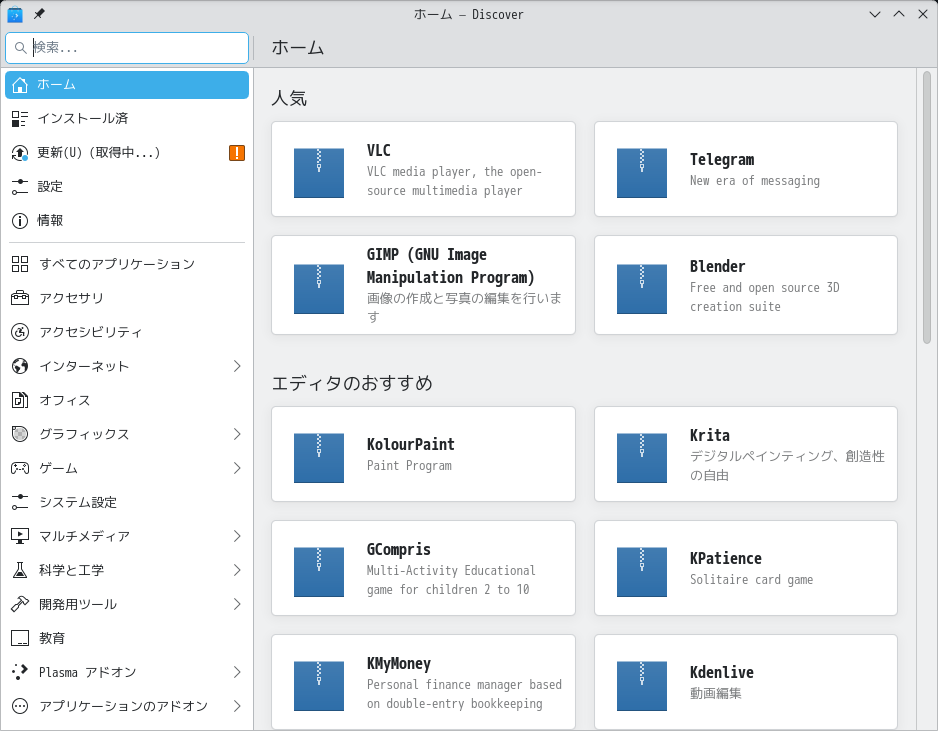Image resolution: width=938 pixels, height=731 pixels.
Task: Expand the マルチメディア category chevron
Action: [x=237, y=536]
